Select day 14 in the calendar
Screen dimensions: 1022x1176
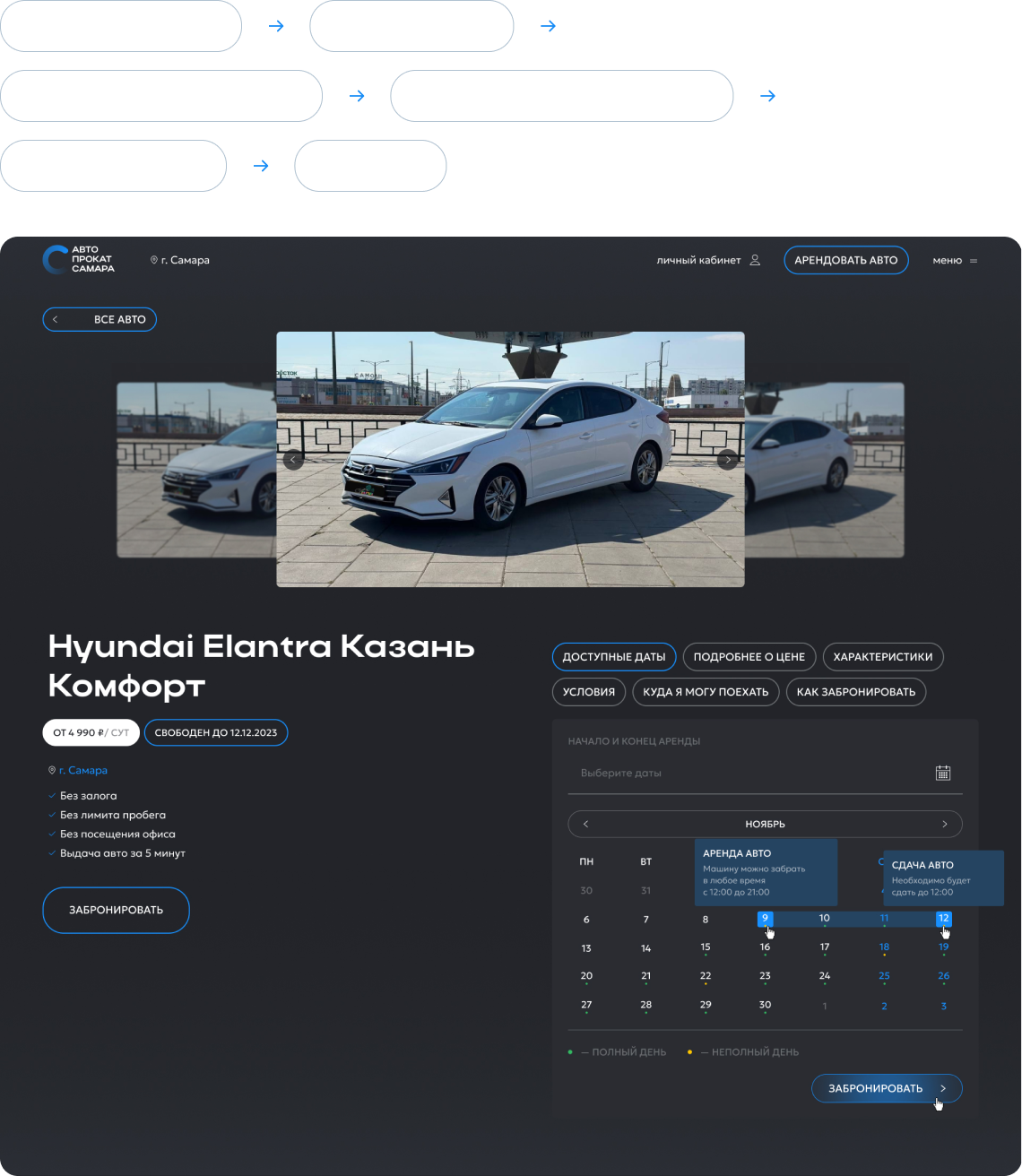coord(645,948)
